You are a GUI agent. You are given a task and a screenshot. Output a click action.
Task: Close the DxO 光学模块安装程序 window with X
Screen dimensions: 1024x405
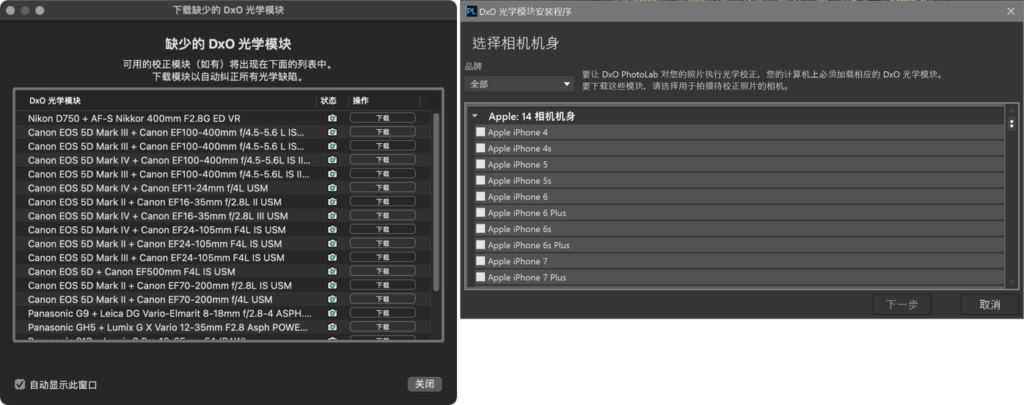[1010, 11]
